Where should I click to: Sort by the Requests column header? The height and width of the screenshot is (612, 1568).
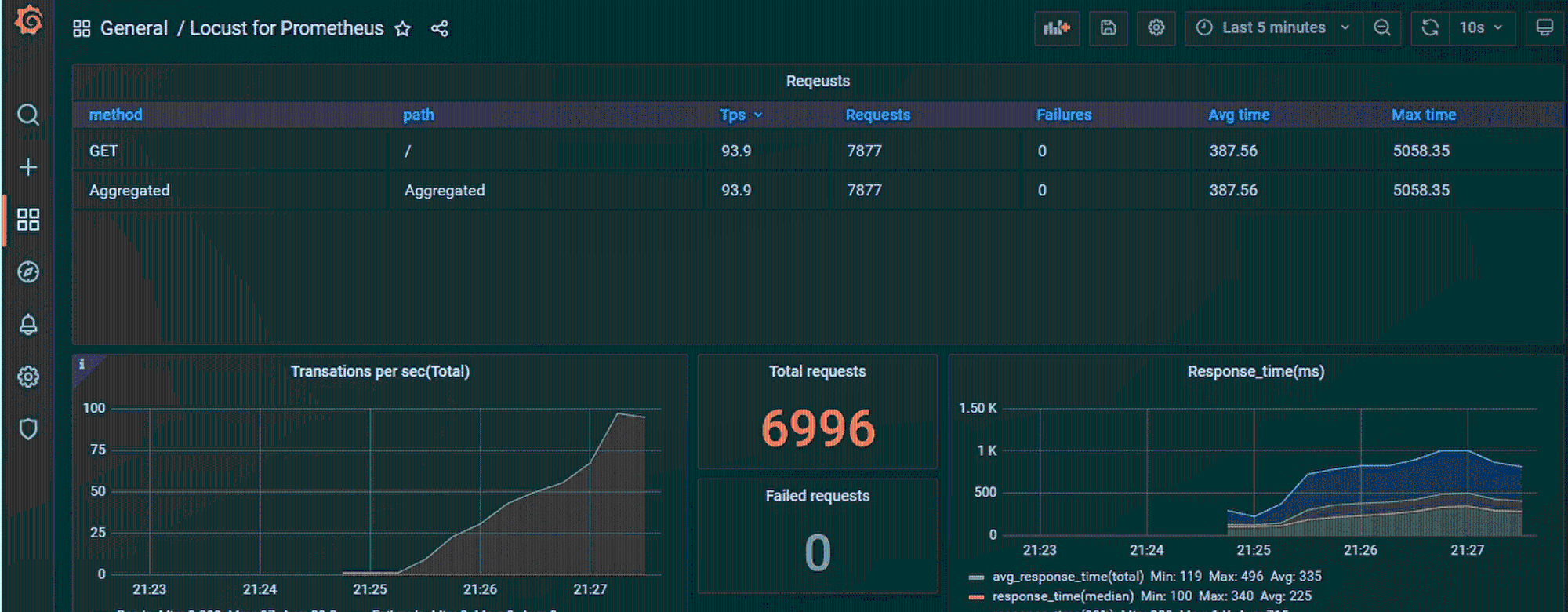(878, 115)
